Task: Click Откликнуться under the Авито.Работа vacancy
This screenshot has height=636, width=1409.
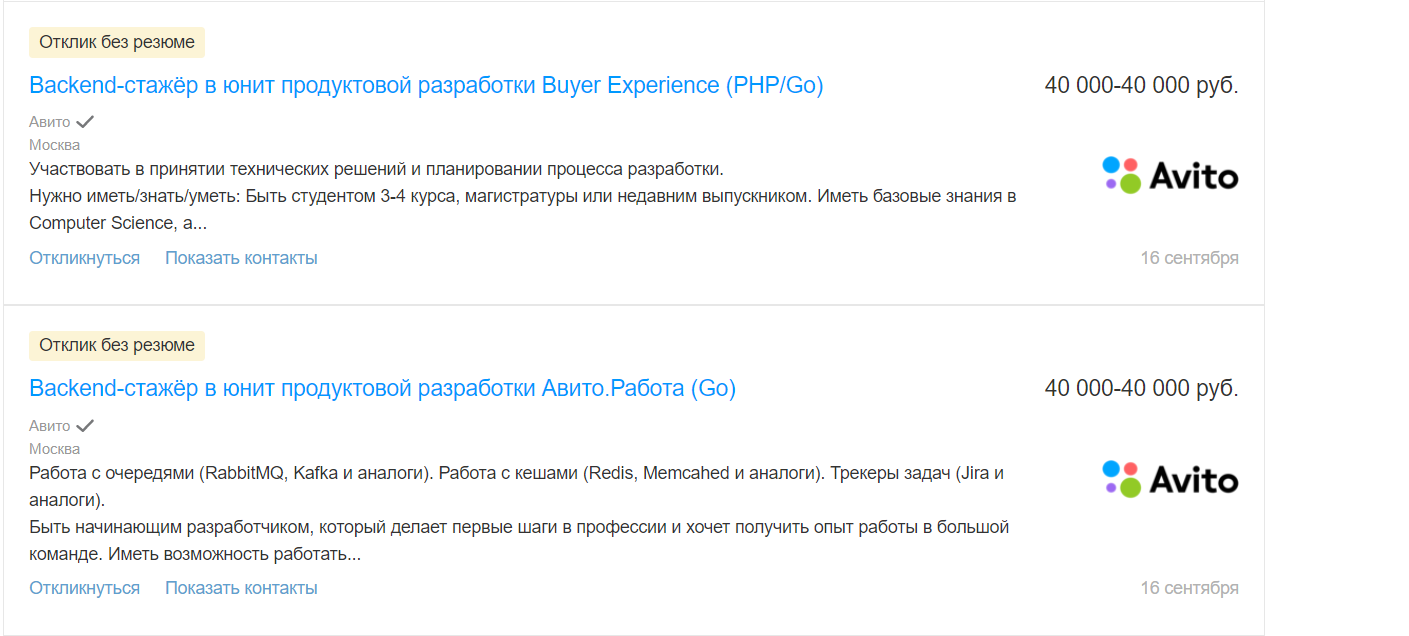Action: point(84,588)
